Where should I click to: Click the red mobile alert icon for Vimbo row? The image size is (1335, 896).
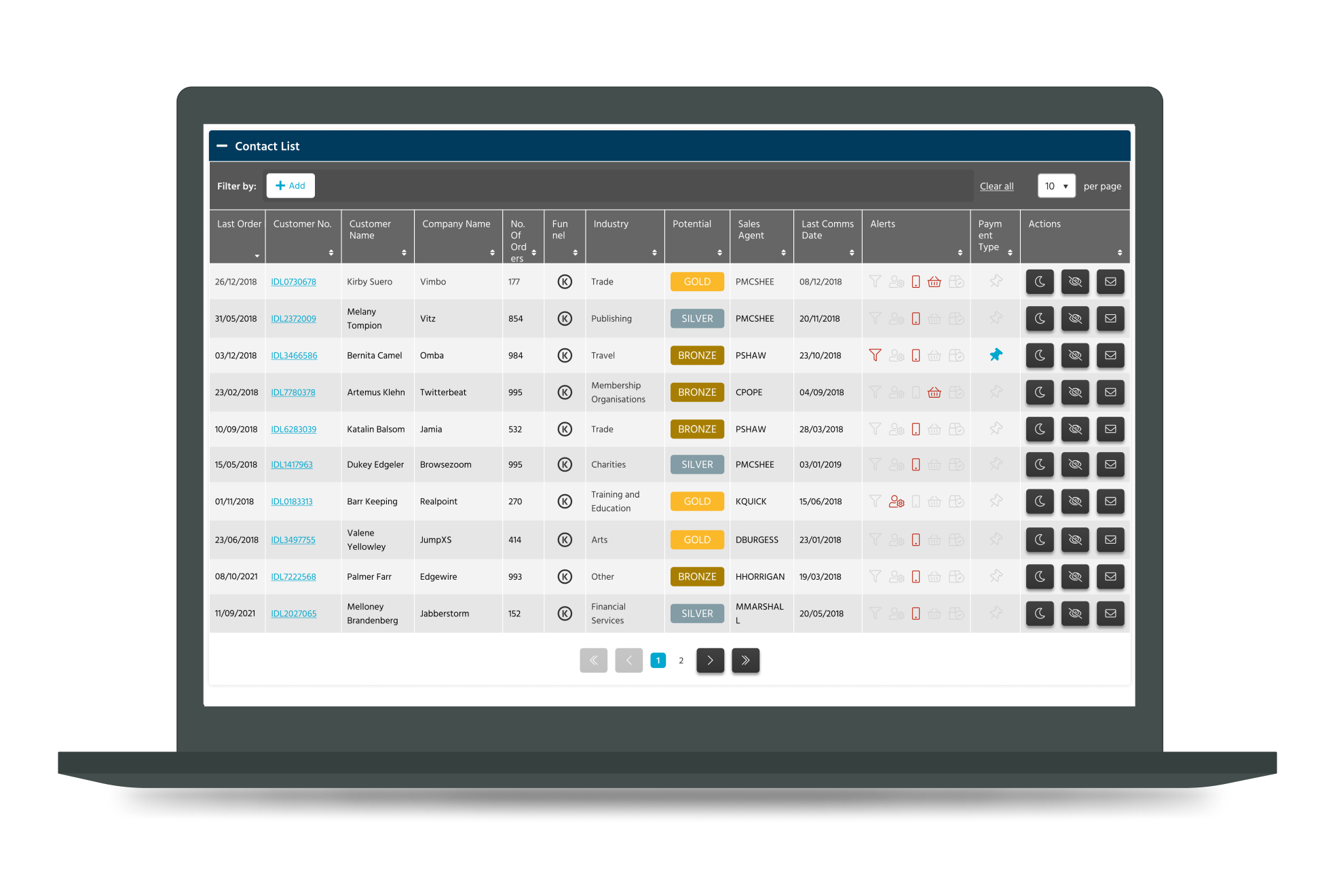pos(916,282)
